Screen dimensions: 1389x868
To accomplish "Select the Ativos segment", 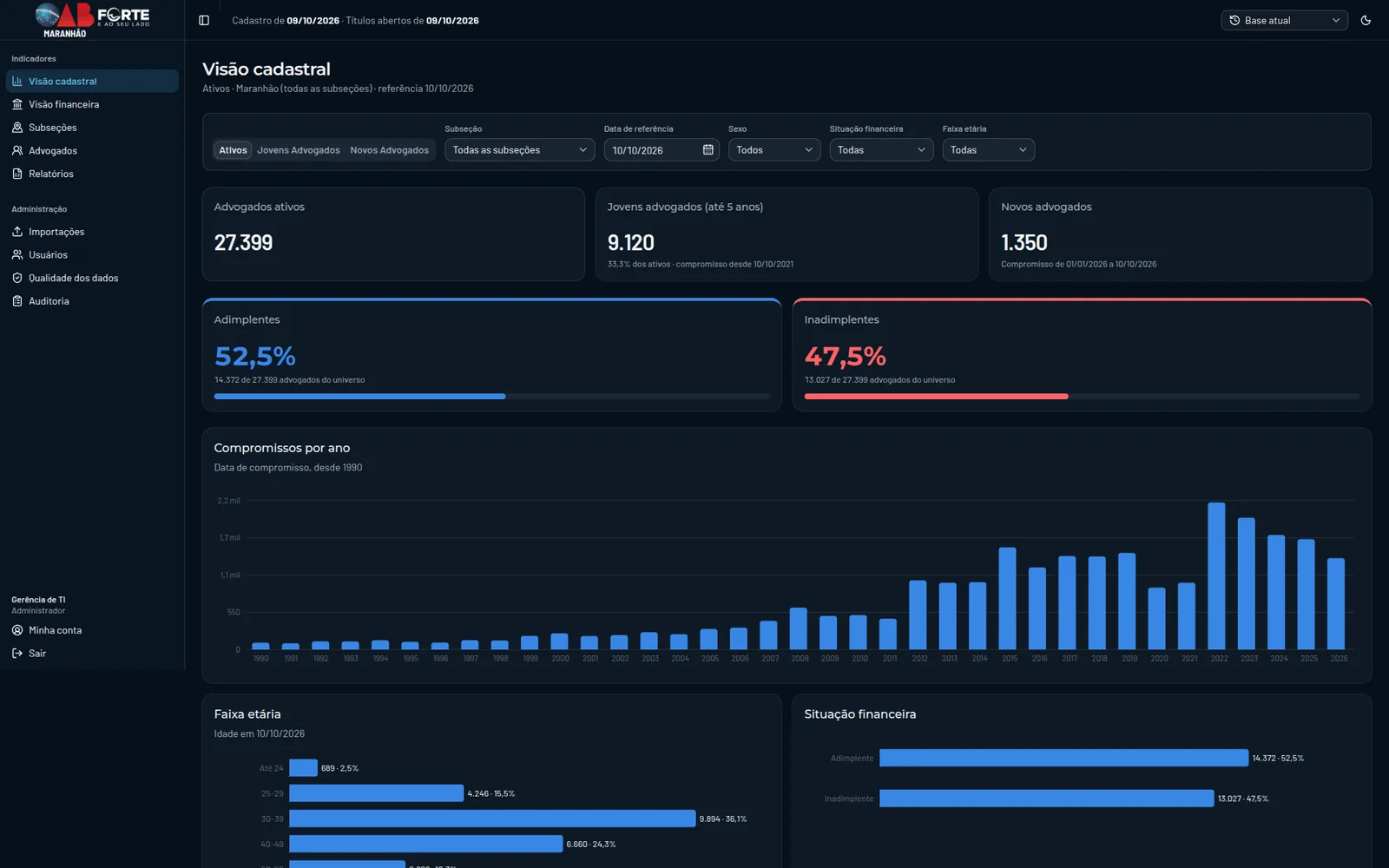I will pos(233,150).
